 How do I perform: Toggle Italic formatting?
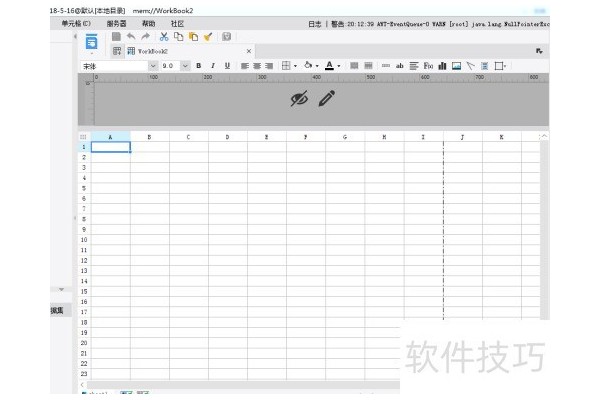(x=213, y=66)
